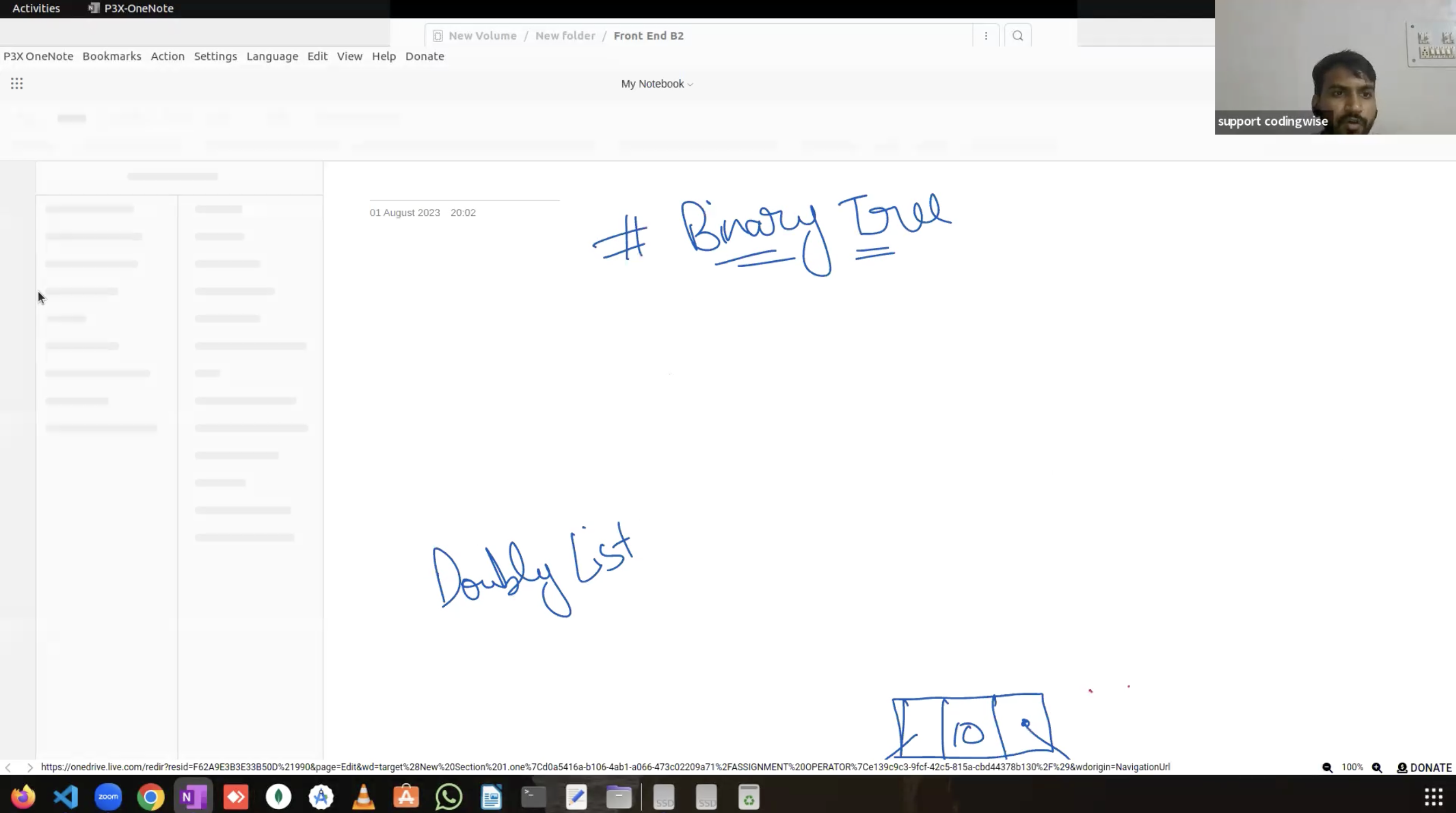Show all applications grid in the dock corner

[x=1433, y=797]
